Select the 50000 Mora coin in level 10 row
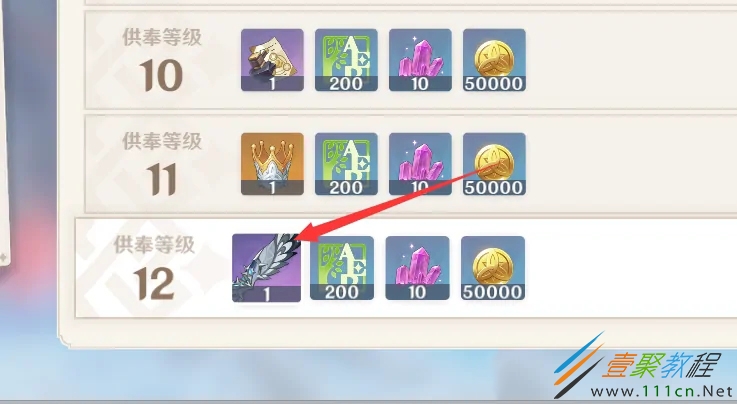 tap(494, 60)
